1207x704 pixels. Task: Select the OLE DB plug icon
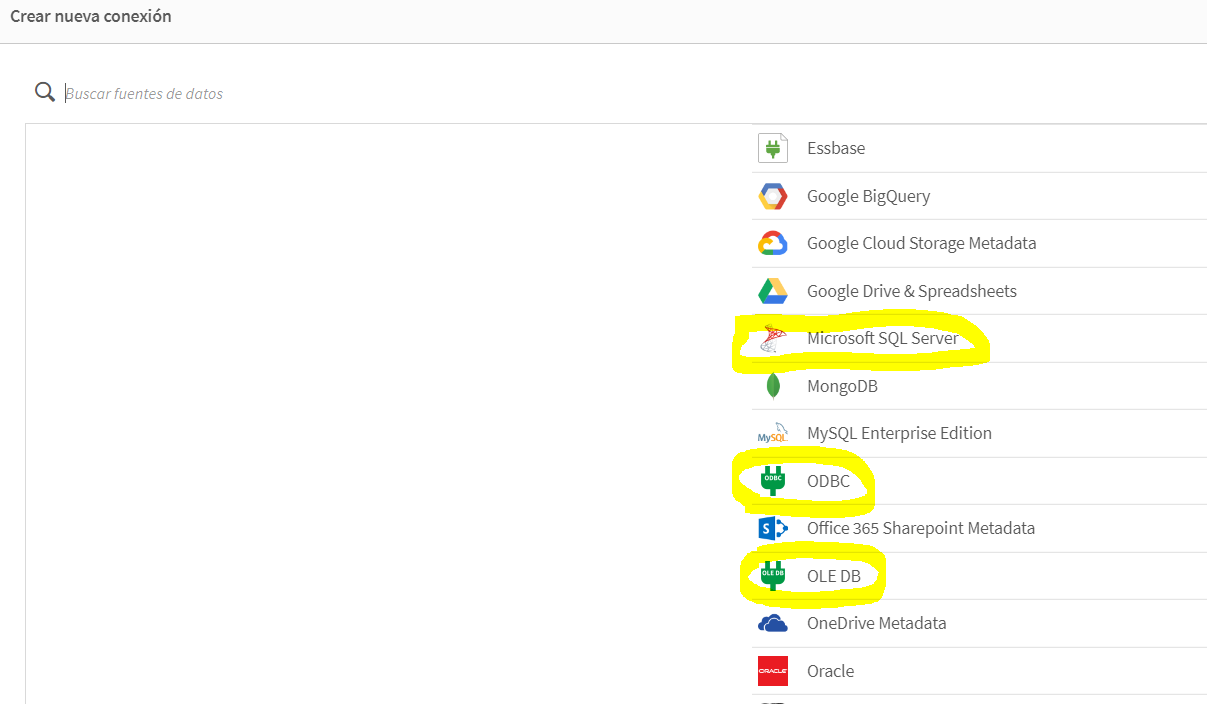[x=772, y=575]
